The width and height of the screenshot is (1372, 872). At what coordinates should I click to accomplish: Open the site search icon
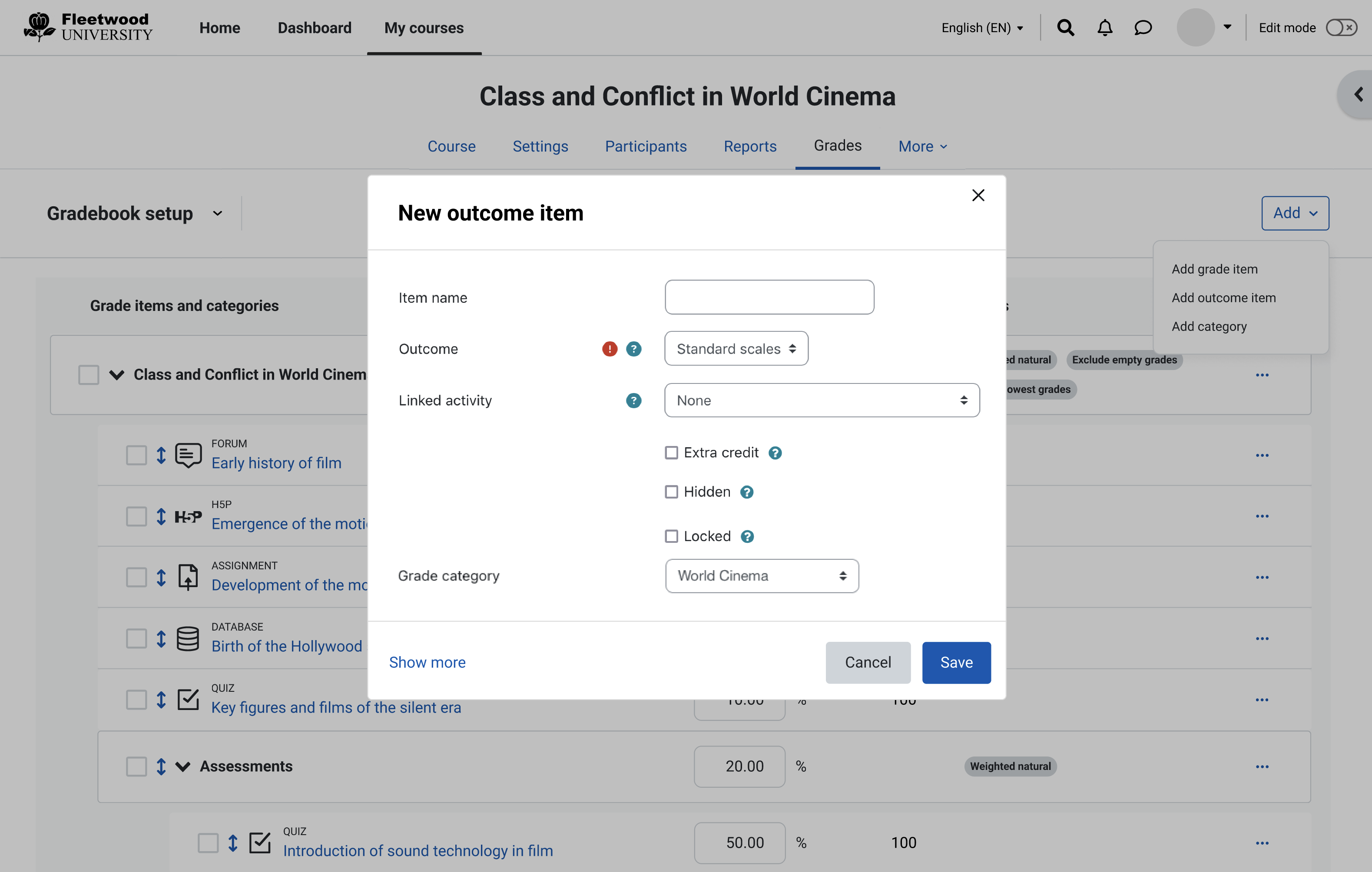[1065, 27]
